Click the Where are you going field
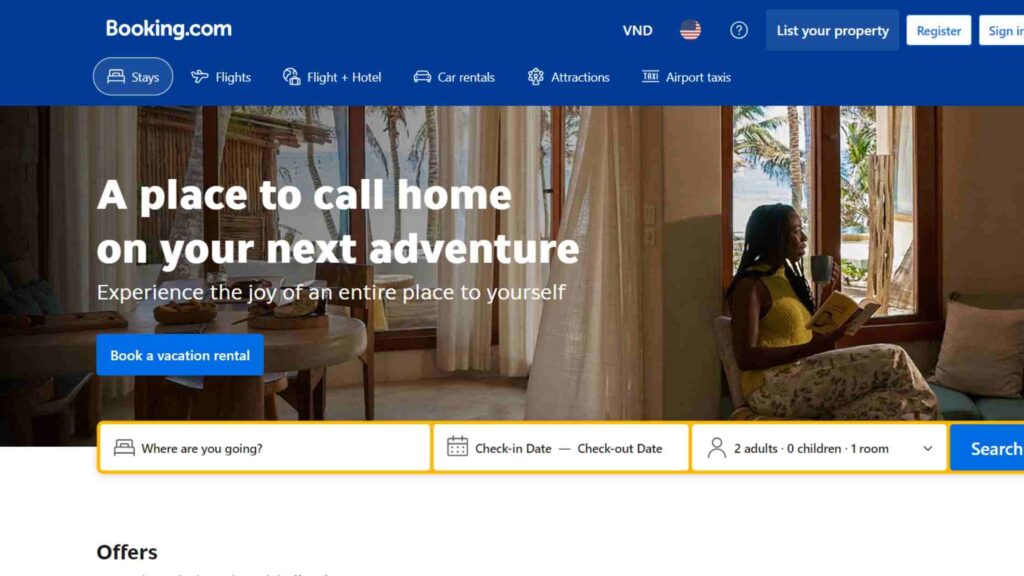This screenshot has width=1024, height=576. point(265,448)
